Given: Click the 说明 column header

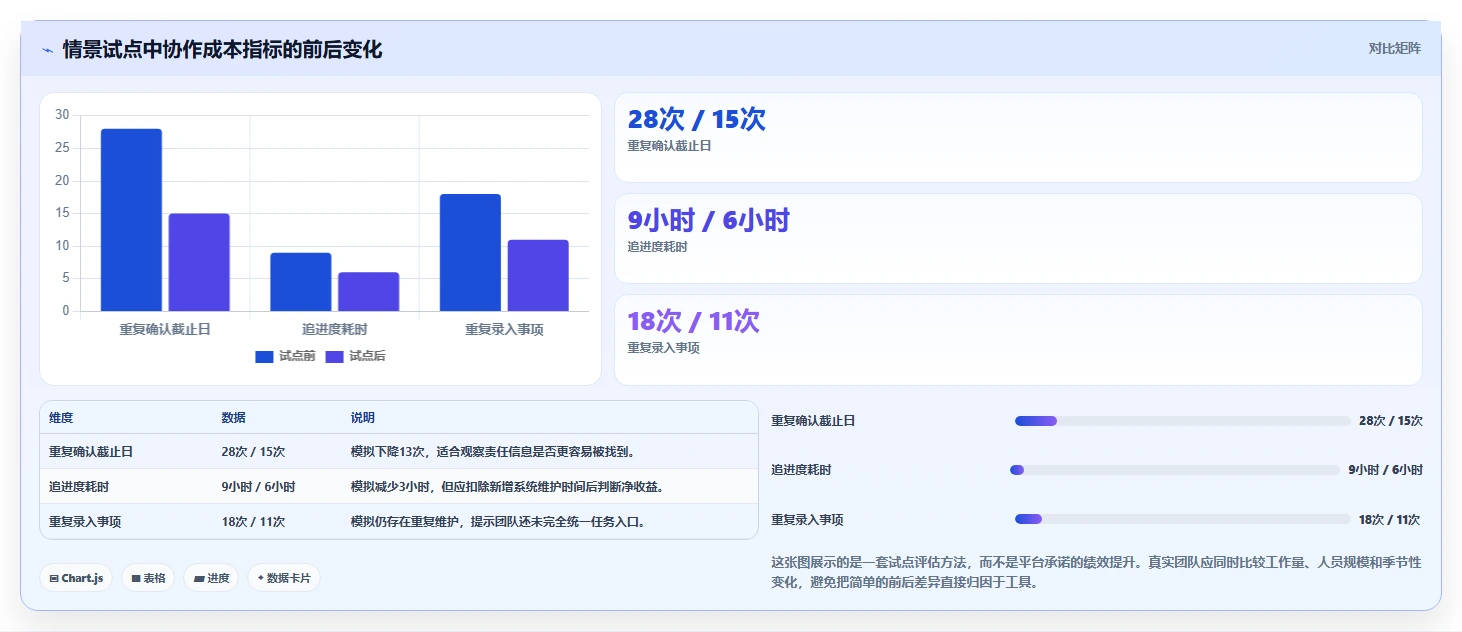Looking at the screenshot, I should 363,418.
